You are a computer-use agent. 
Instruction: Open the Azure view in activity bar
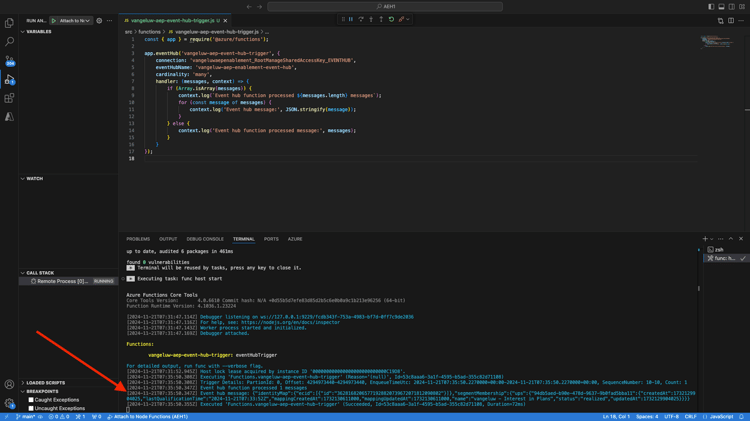10,117
